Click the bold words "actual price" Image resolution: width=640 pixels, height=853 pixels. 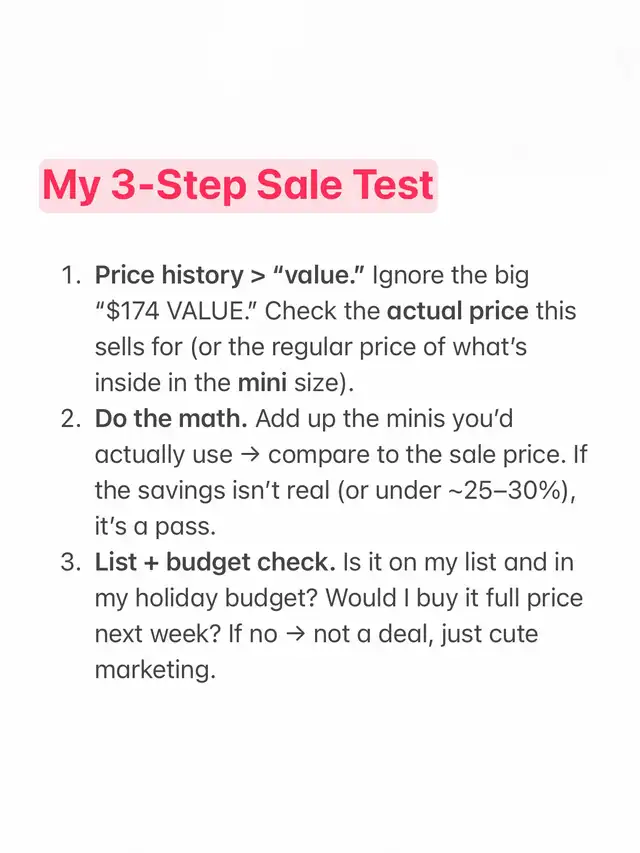tap(457, 310)
